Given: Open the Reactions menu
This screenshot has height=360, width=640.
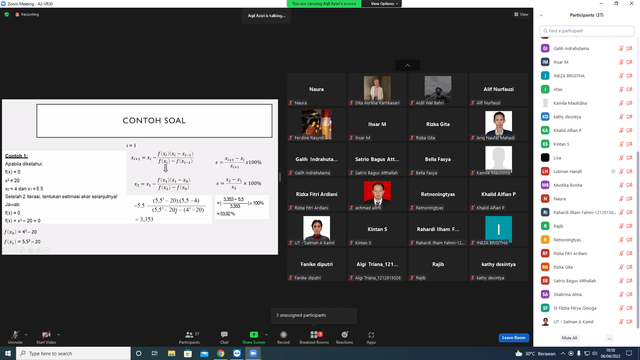Looking at the screenshot, I should (344, 337).
